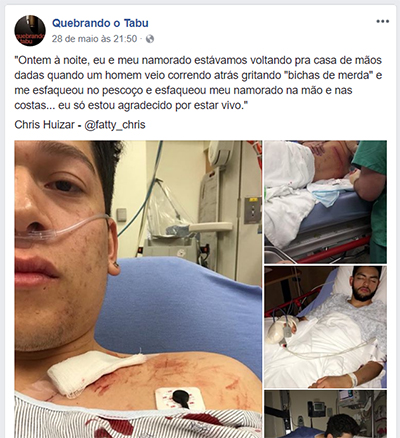The image size is (400, 438).
Task: Click the ECG electrode in the main photo
Action: [180, 399]
